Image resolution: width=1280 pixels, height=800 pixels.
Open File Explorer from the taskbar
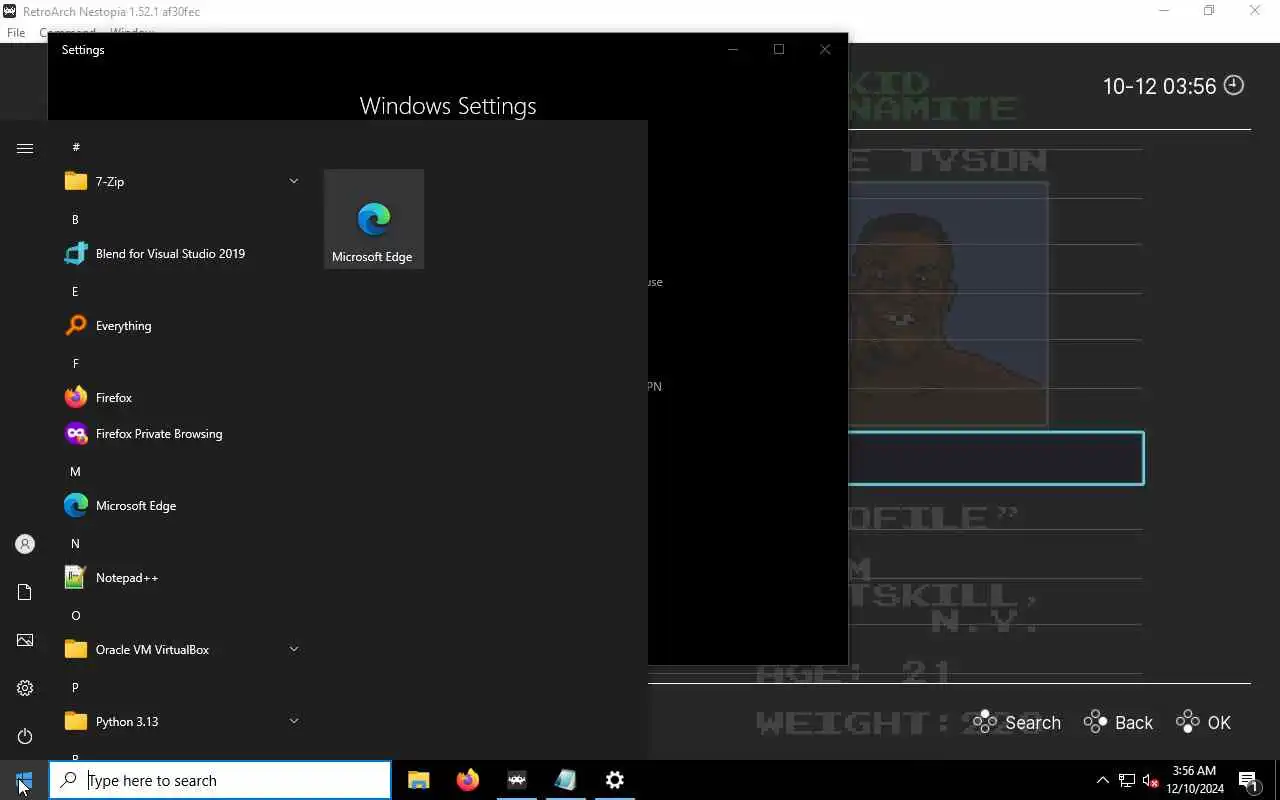[419, 780]
